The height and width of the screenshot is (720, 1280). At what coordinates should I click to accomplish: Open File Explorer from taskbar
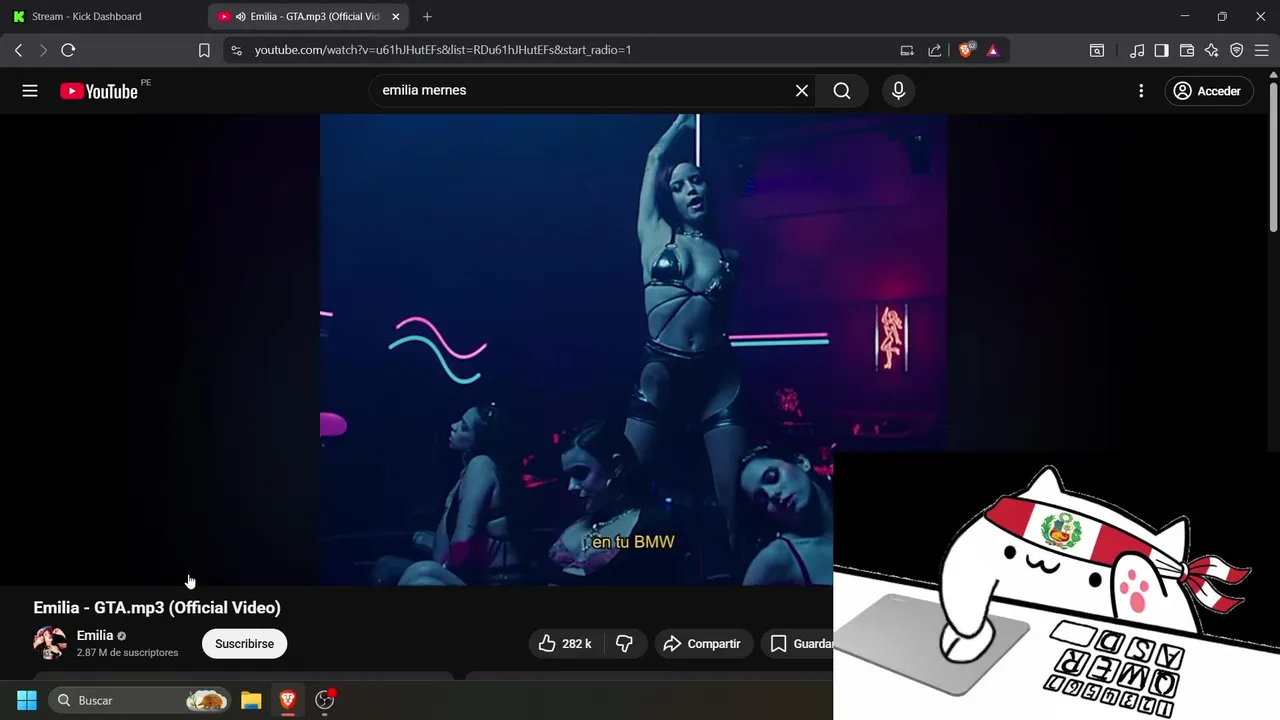251,700
